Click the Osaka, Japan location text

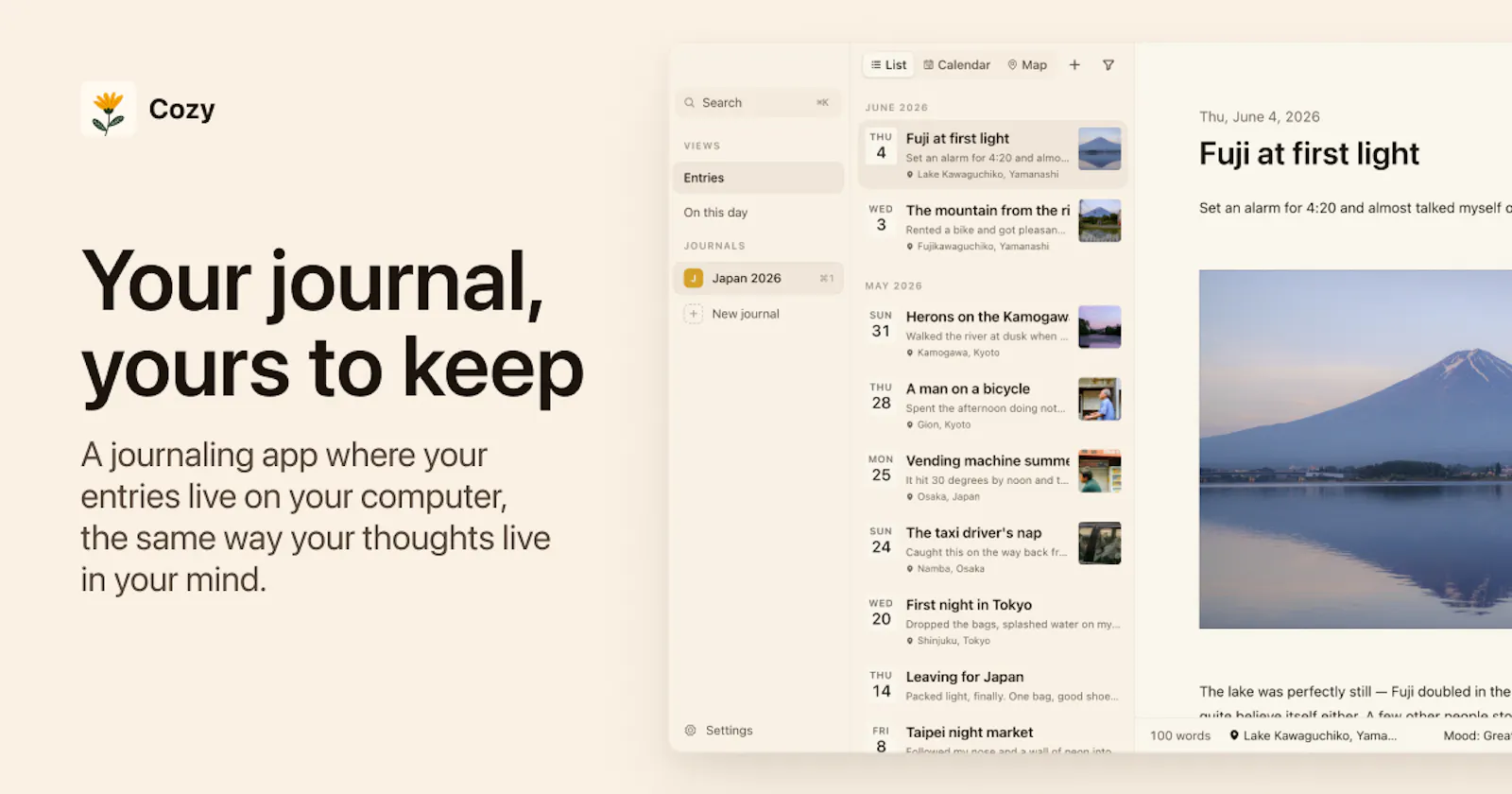pyautogui.click(x=948, y=496)
